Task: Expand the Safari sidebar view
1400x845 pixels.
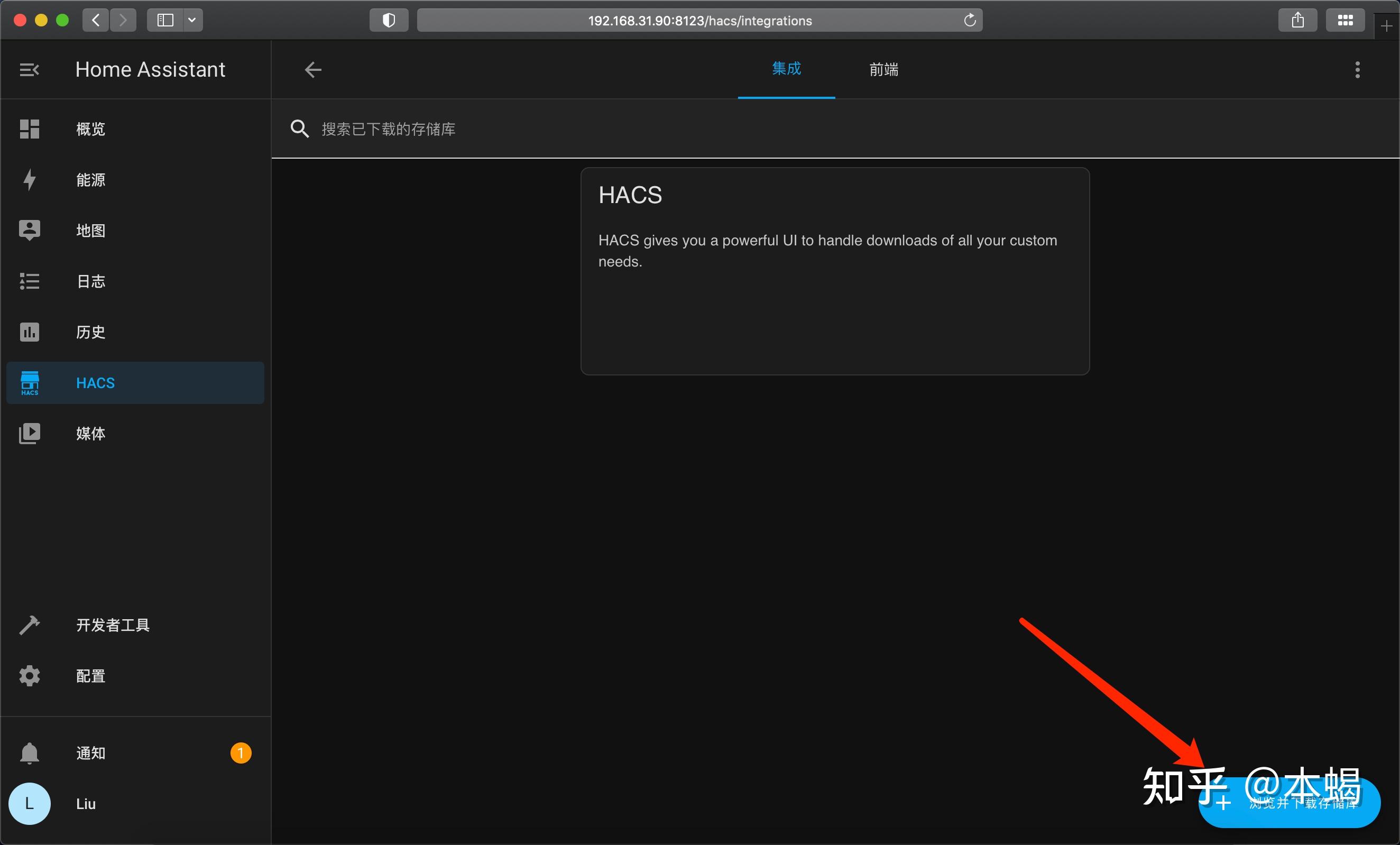Action: click(x=164, y=20)
